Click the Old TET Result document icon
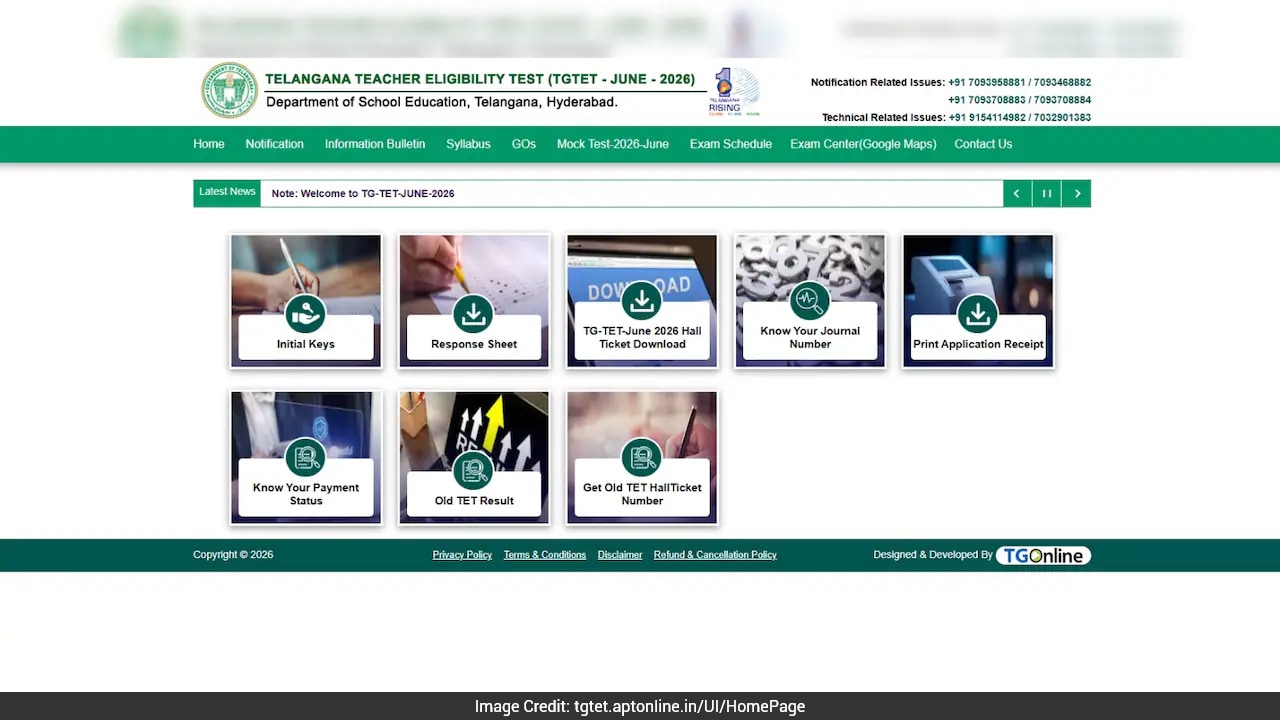 (x=474, y=471)
